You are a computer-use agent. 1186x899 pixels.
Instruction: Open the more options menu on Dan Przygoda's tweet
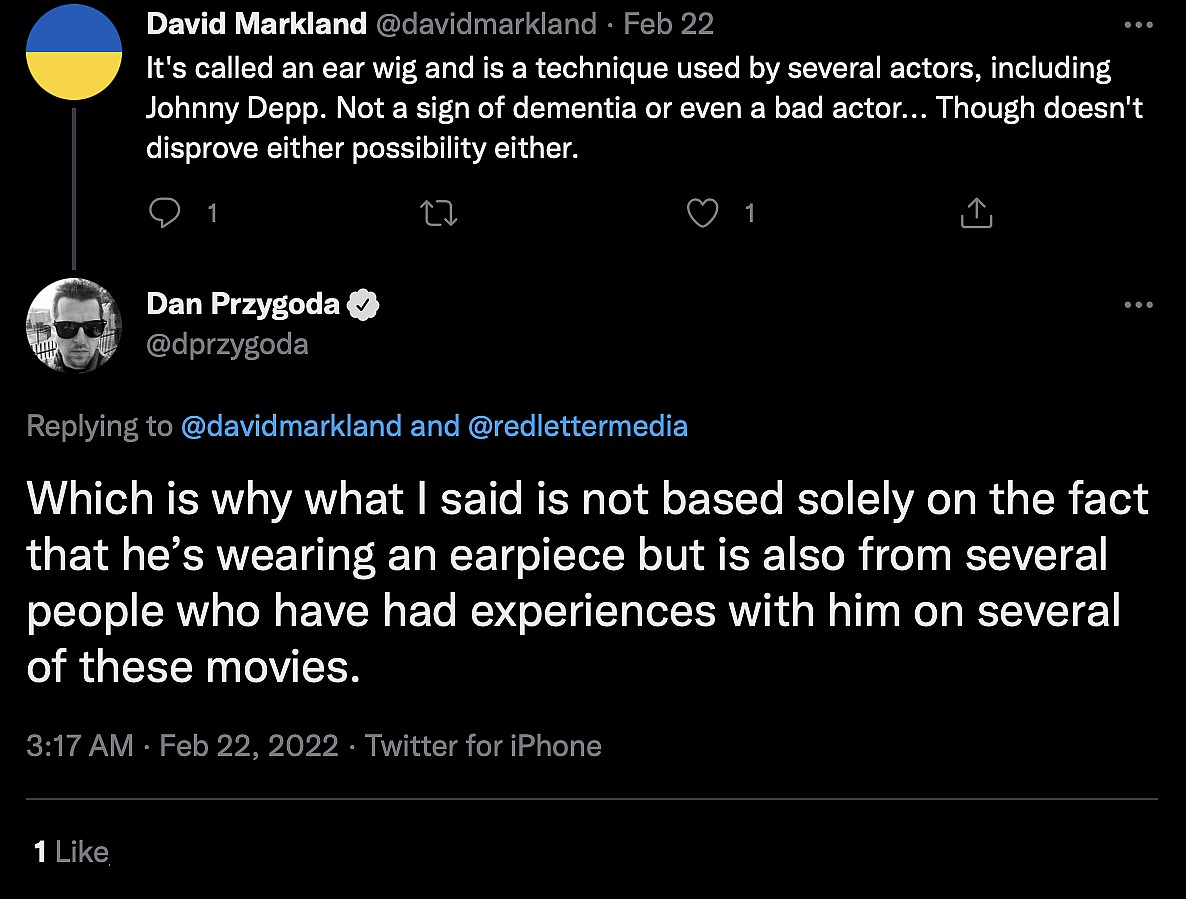(x=1138, y=305)
